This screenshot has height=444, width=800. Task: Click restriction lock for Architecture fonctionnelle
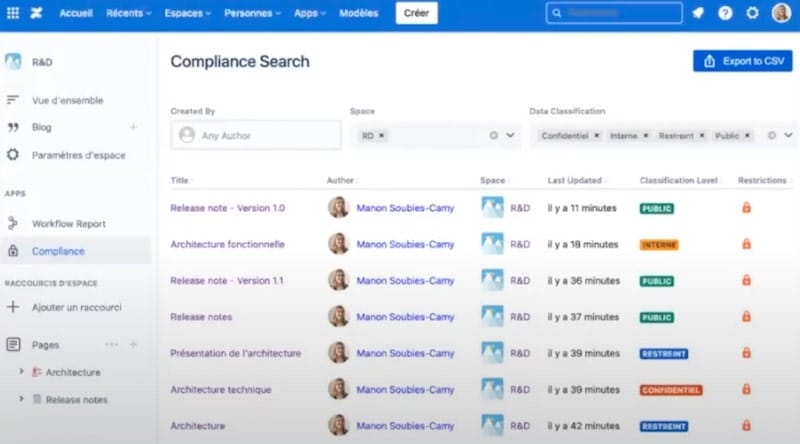746,243
